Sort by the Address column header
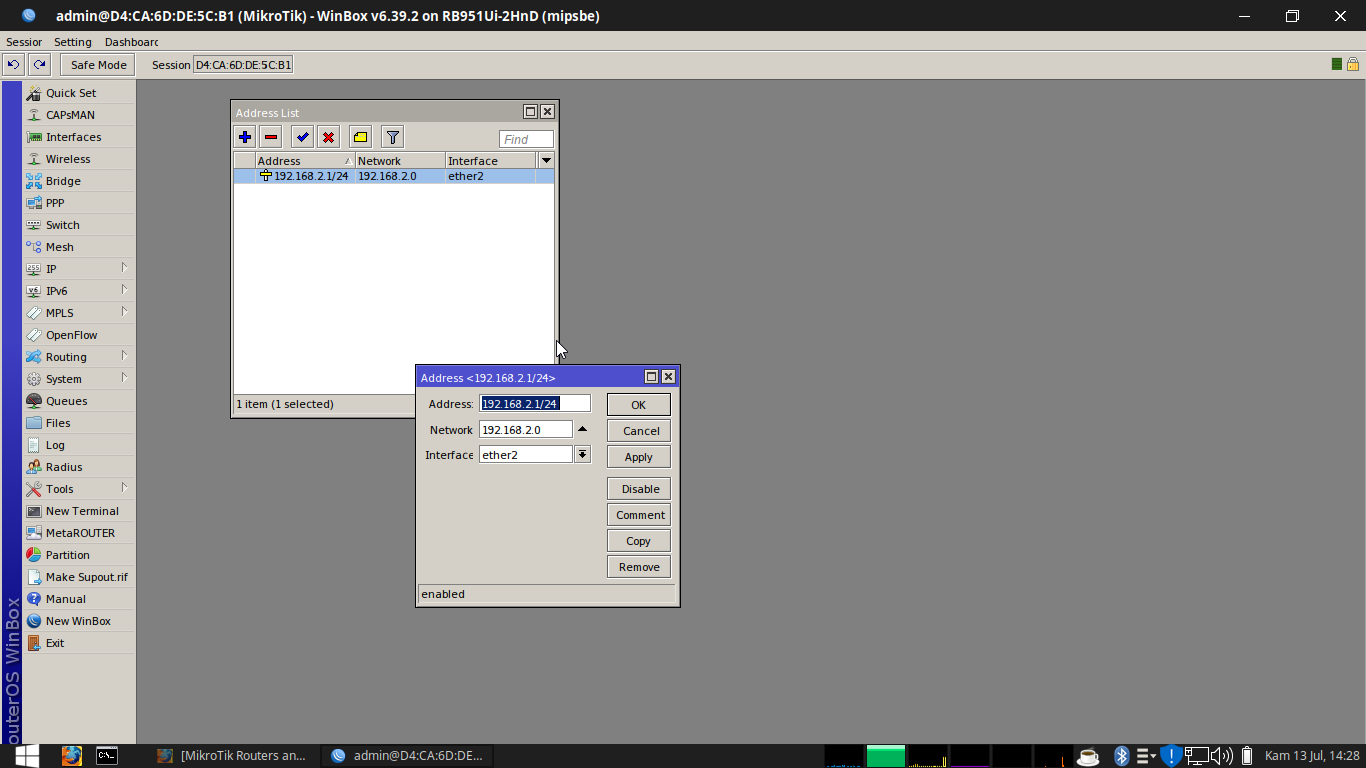Viewport: 1366px width, 768px height. (305, 161)
